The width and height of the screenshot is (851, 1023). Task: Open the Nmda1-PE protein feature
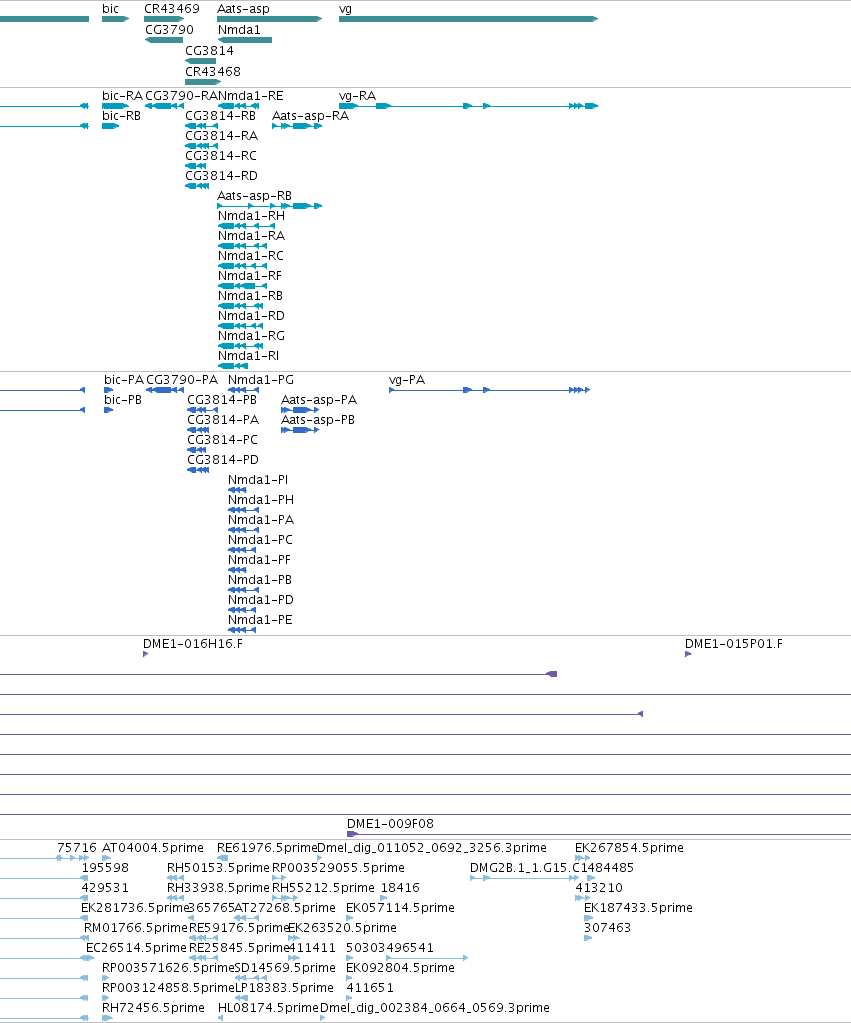pos(242,630)
